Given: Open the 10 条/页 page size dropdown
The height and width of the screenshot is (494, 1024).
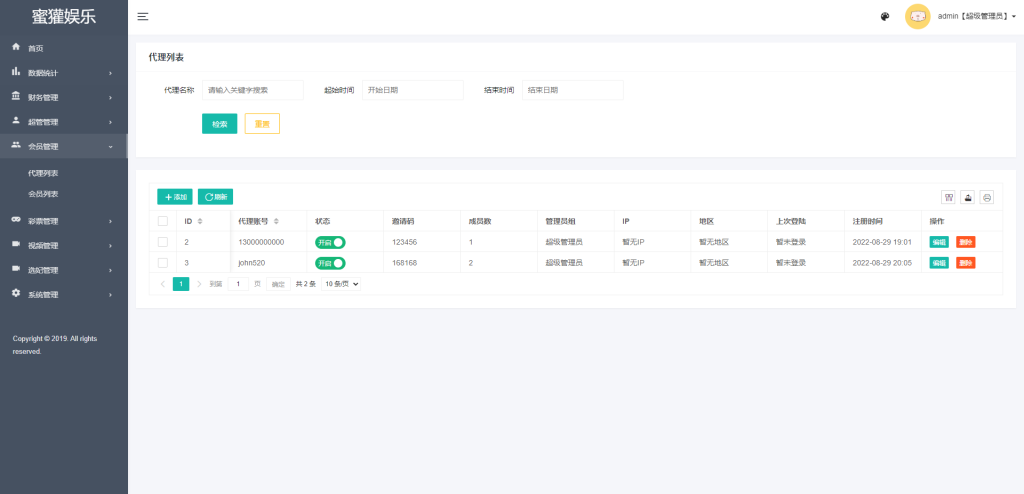Looking at the screenshot, I should tap(341, 284).
